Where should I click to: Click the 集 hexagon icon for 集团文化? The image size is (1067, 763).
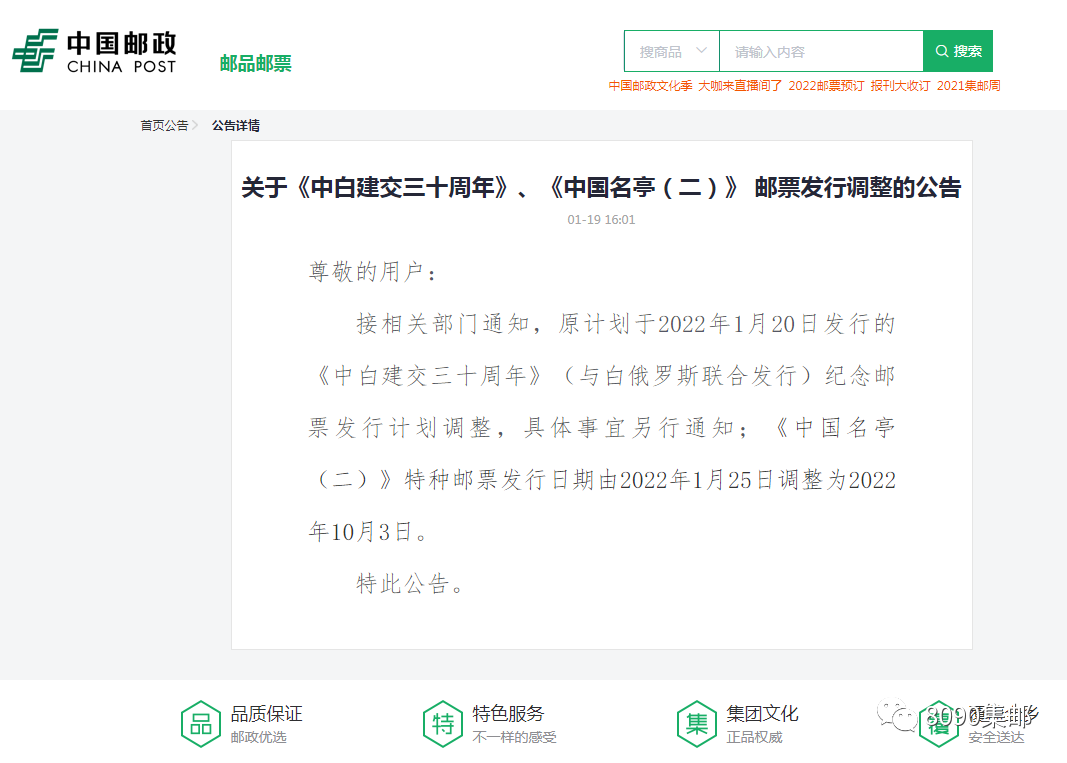pyautogui.click(x=697, y=724)
